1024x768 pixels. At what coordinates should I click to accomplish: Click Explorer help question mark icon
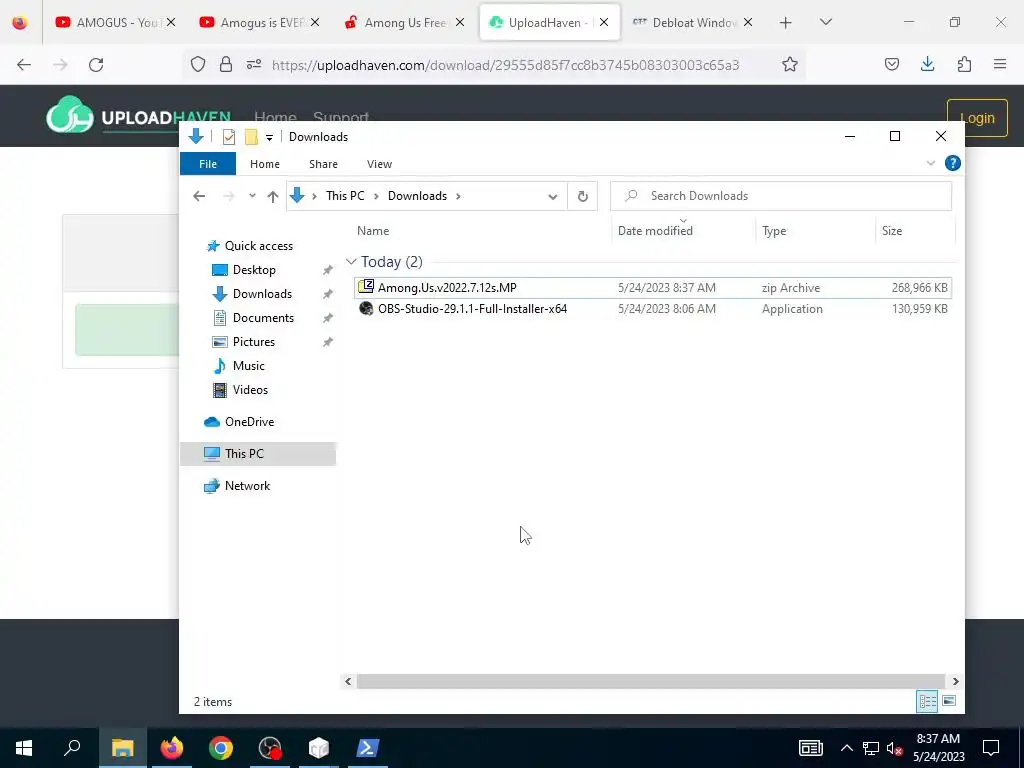tap(952, 163)
